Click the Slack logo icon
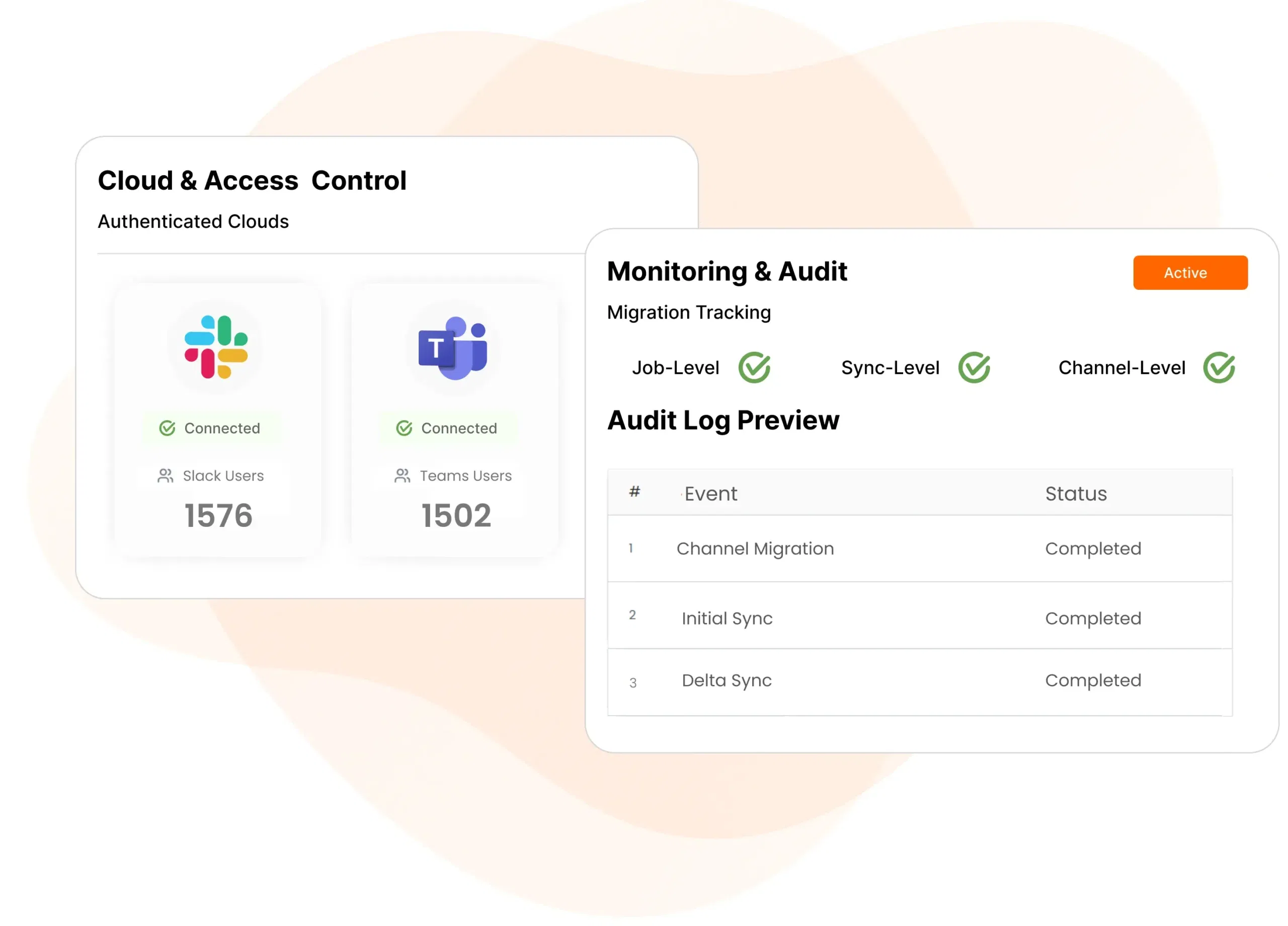The height and width of the screenshot is (926, 1288). point(216,347)
